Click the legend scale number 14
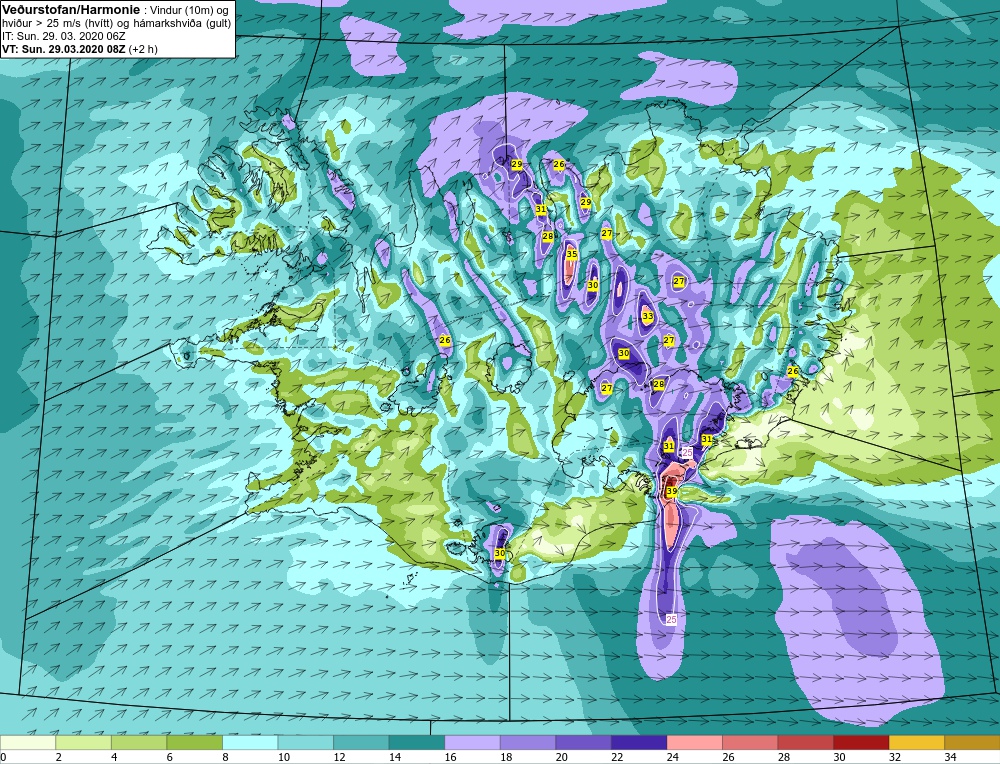Viewport: 1000px width, 764px height. pos(395,757)
